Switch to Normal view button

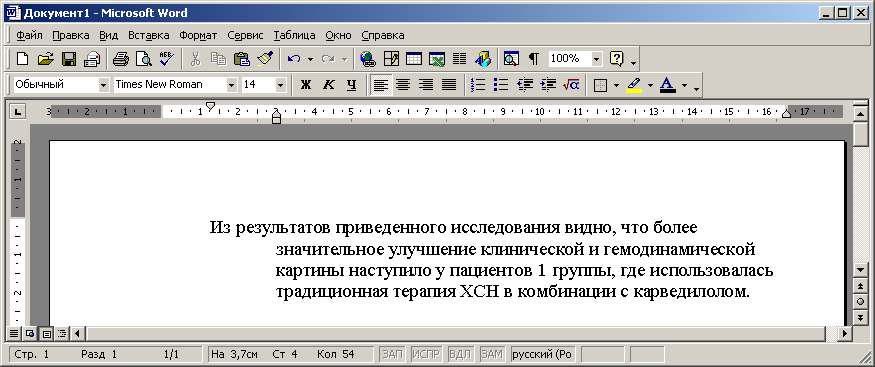(x=13, y=334)
